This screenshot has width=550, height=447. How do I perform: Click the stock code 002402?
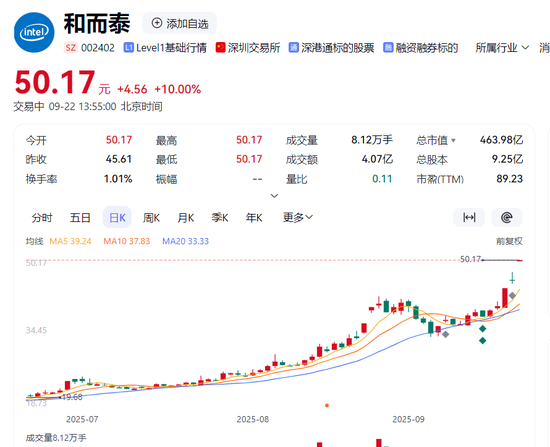point(98,48)
